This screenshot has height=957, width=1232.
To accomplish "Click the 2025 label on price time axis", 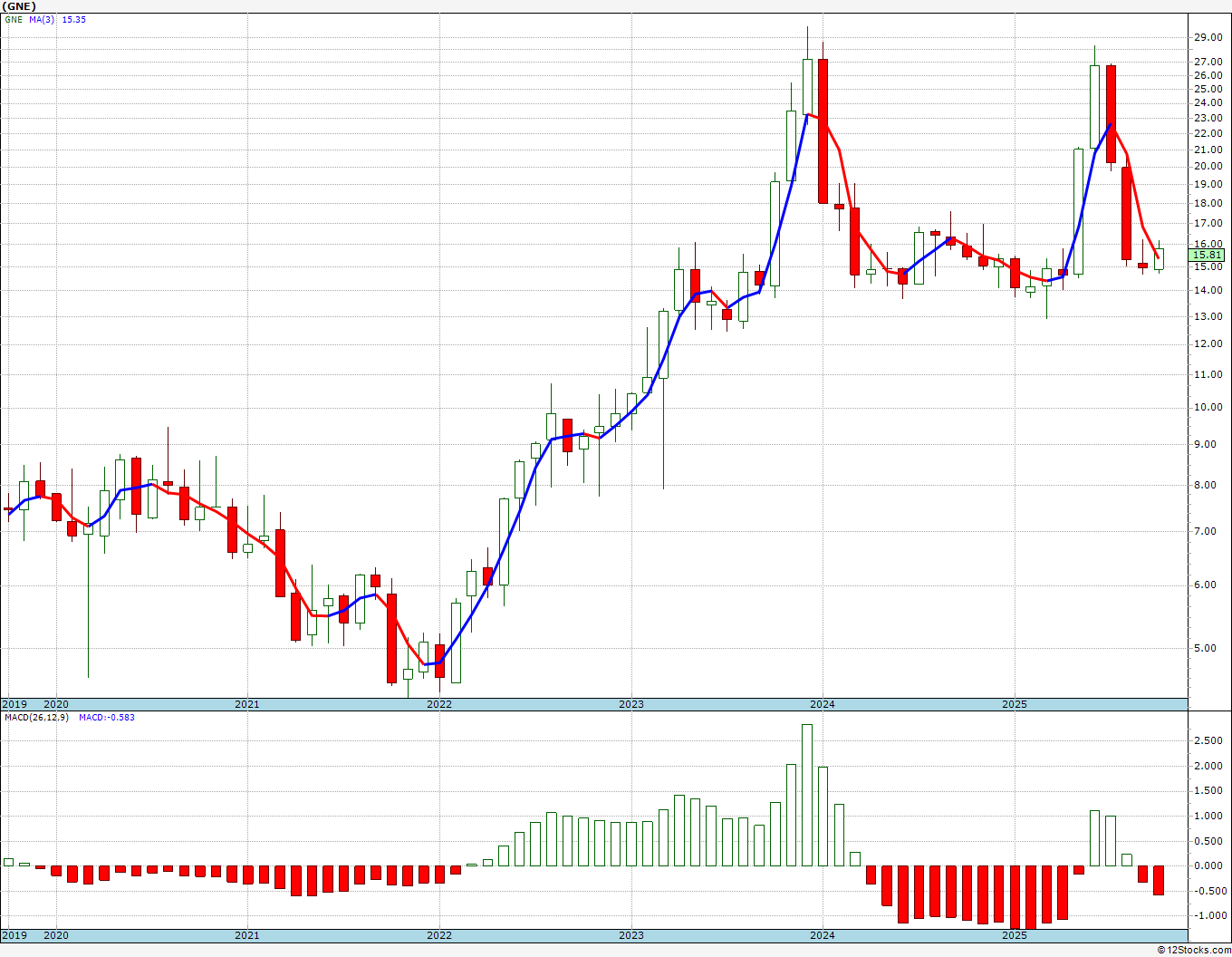I will tap(1015, 704).
